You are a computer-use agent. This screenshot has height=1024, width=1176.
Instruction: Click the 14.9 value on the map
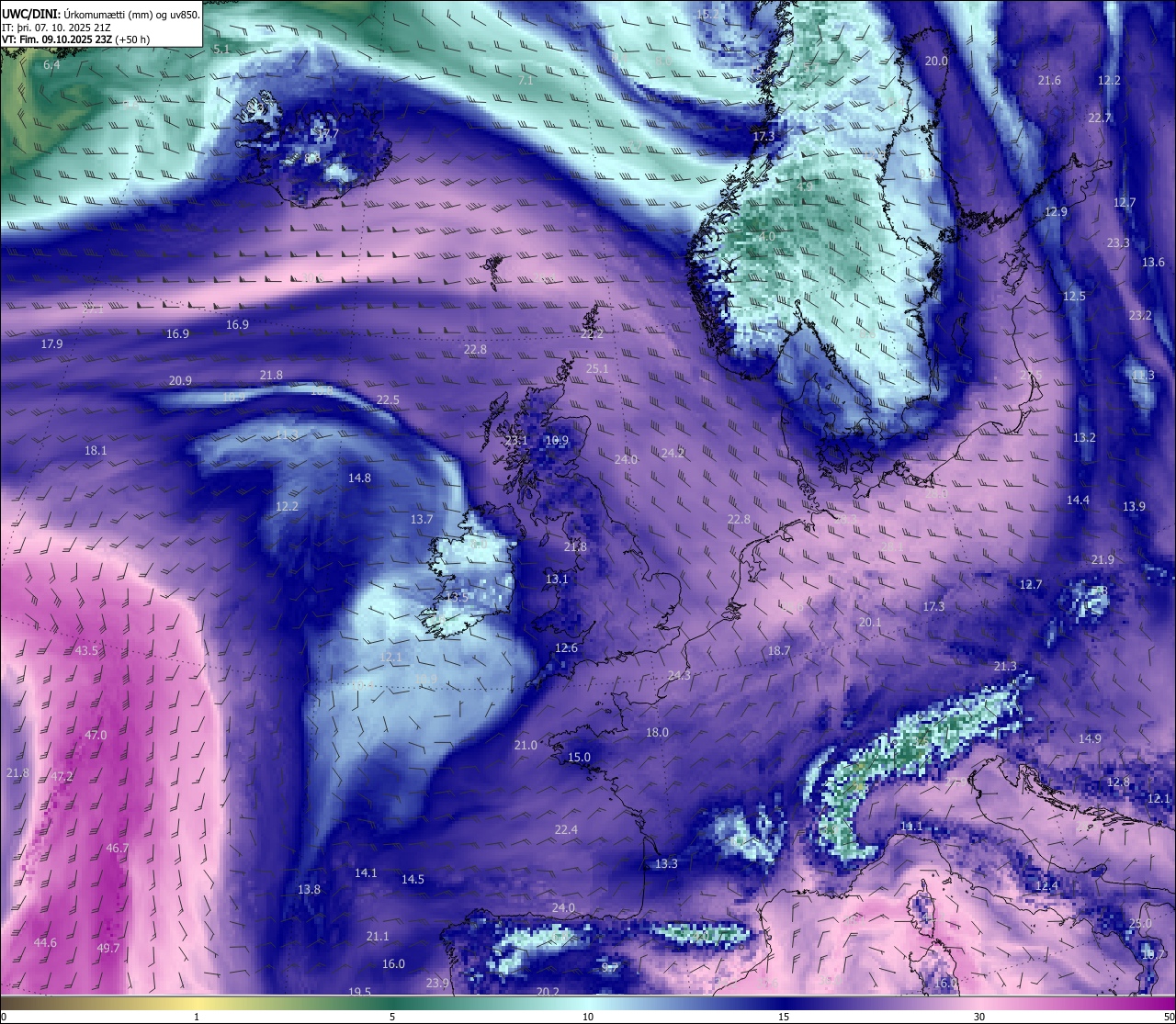tap(1090, 739)
